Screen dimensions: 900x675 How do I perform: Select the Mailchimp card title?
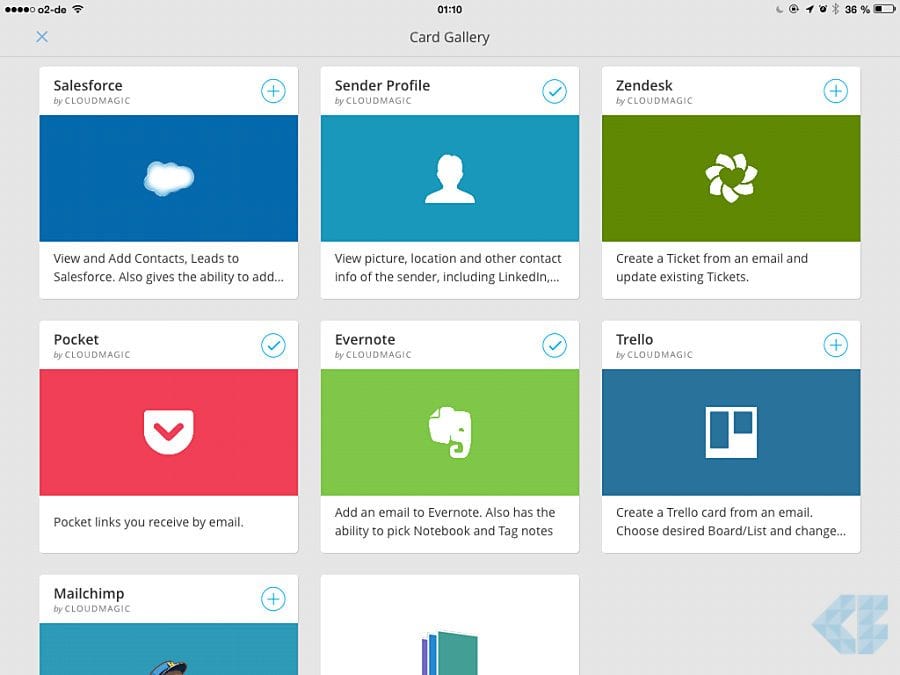point(89,593)
